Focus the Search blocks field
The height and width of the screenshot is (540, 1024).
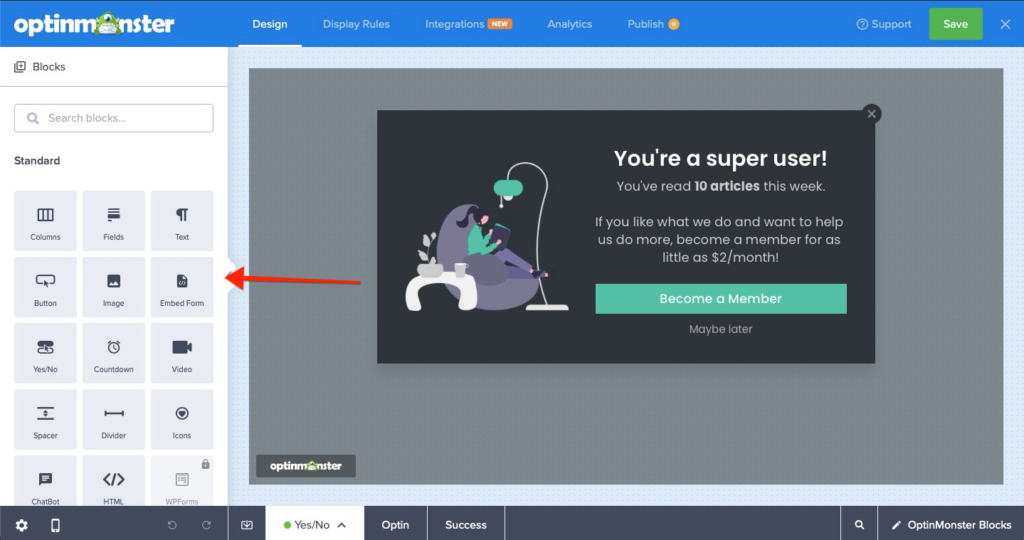click(113, 118)
